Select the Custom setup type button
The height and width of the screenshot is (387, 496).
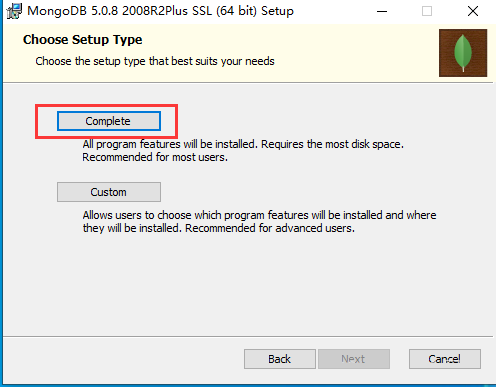tap(109, 192)
